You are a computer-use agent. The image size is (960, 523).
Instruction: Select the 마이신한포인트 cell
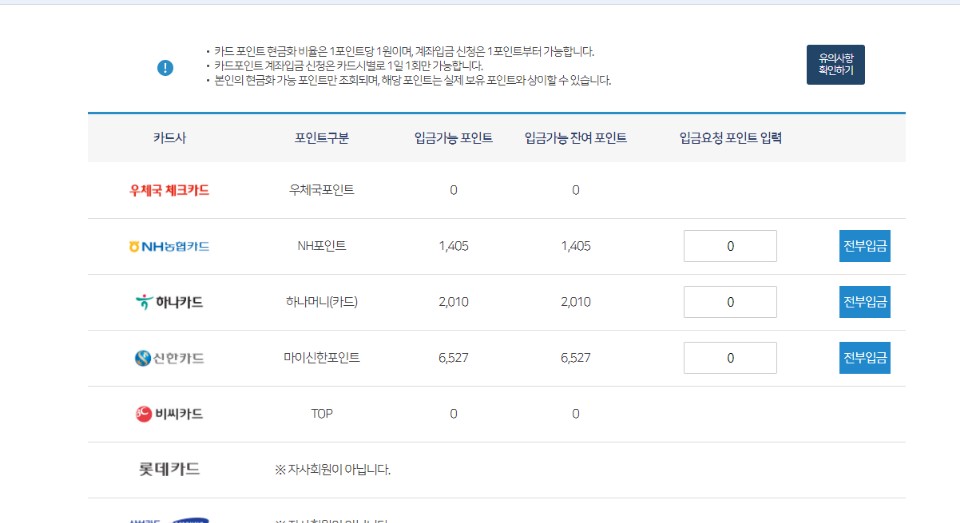click(x=321, y=358)
